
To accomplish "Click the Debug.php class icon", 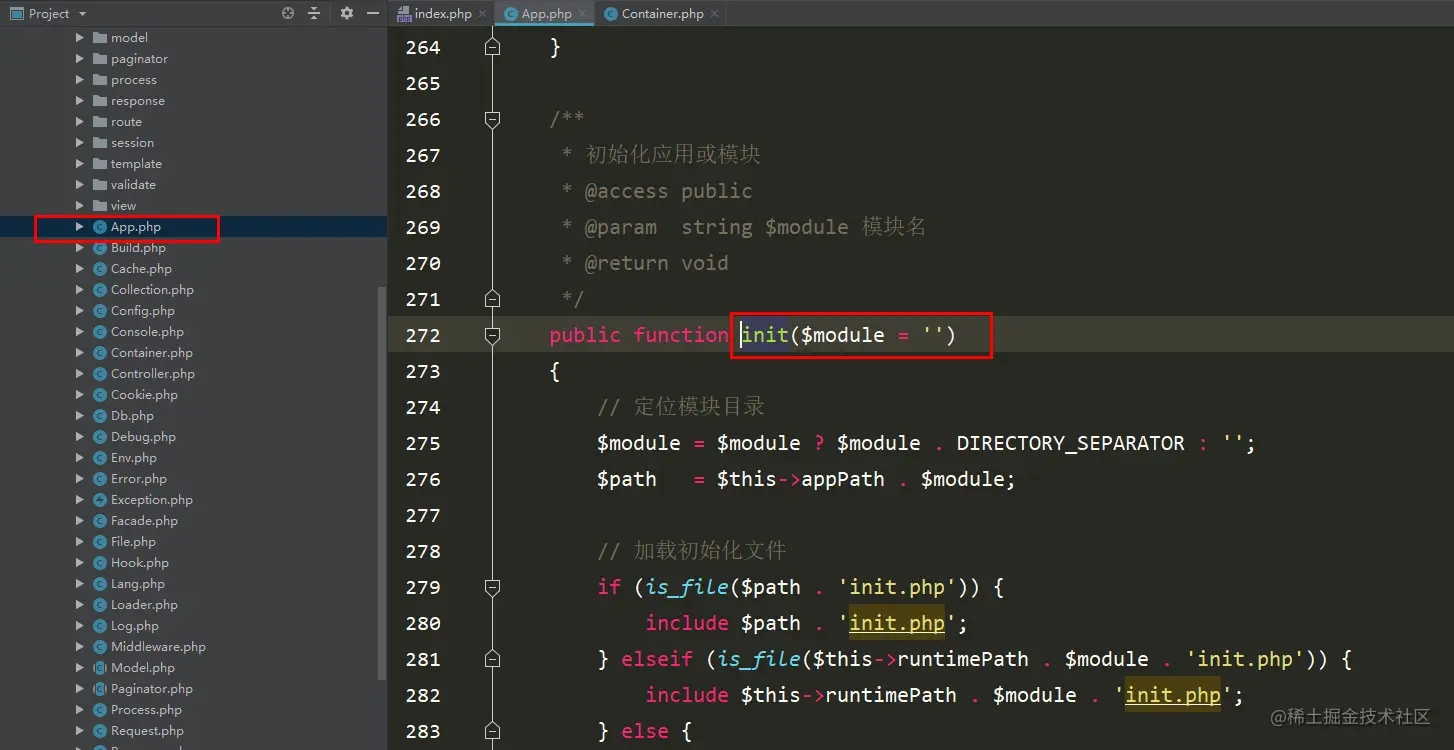I will click(x=100, y=437).
